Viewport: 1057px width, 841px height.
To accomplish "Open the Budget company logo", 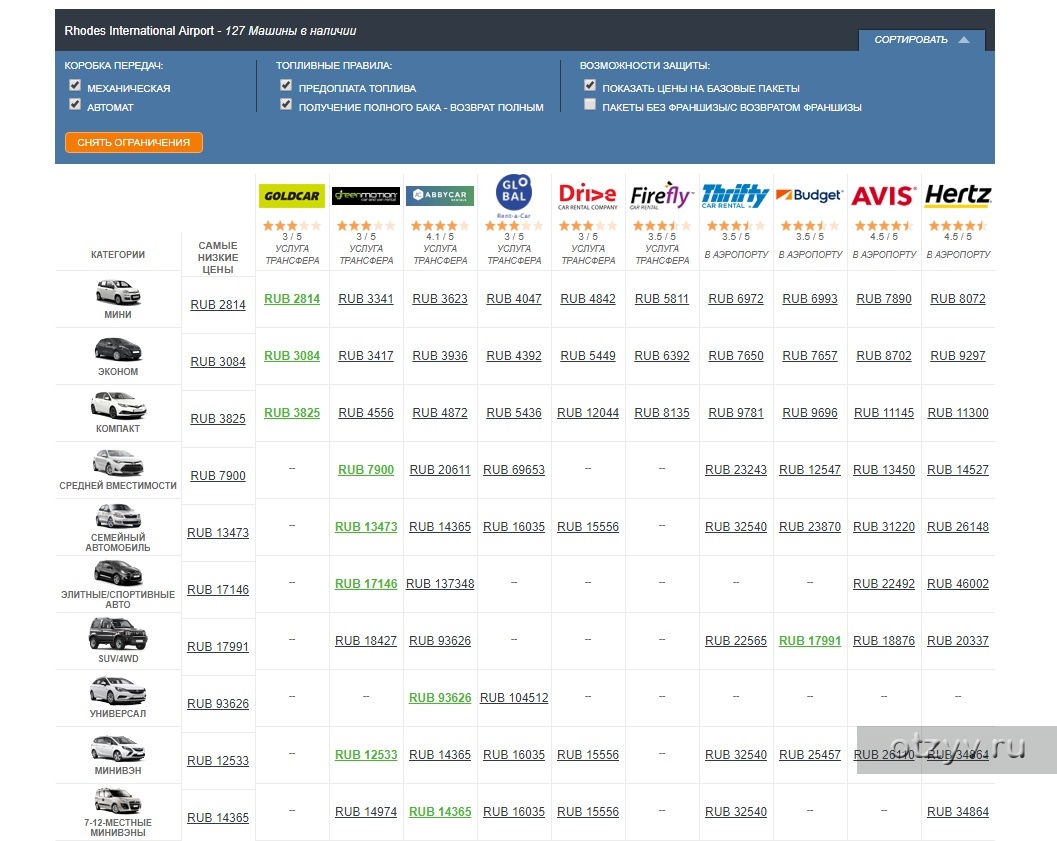I will 809,195.
